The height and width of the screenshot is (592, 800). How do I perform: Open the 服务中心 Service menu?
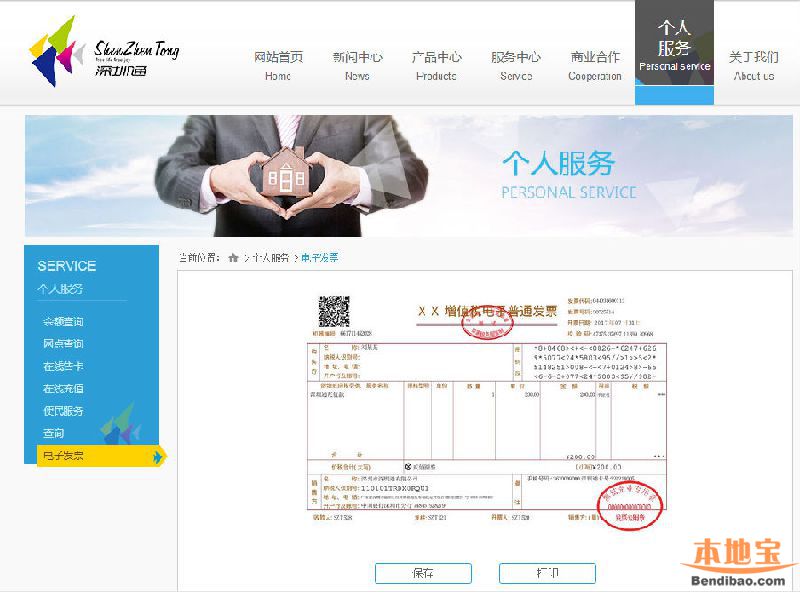[x=516, y=65]
